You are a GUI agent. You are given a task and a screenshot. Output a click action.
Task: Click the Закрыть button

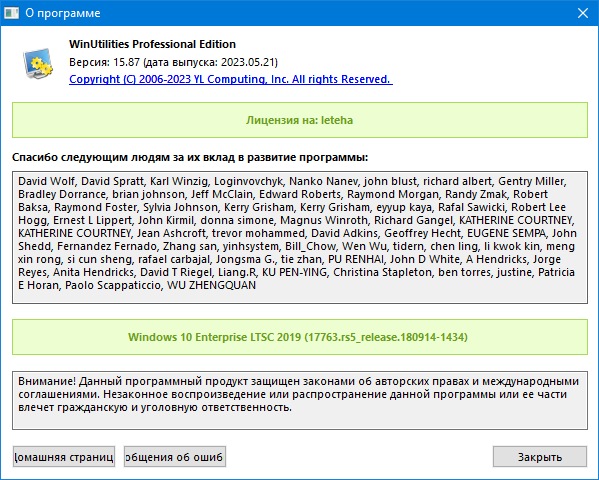[x=539, y=457]
